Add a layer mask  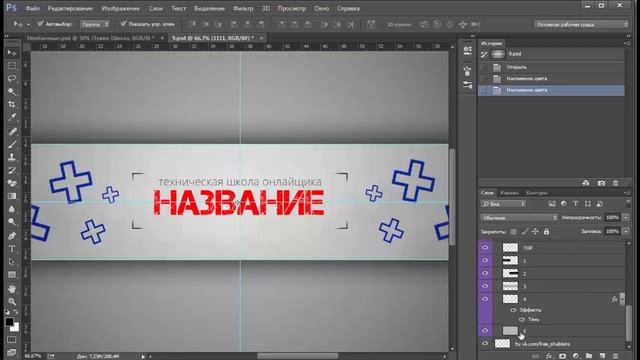coord(562,356)
